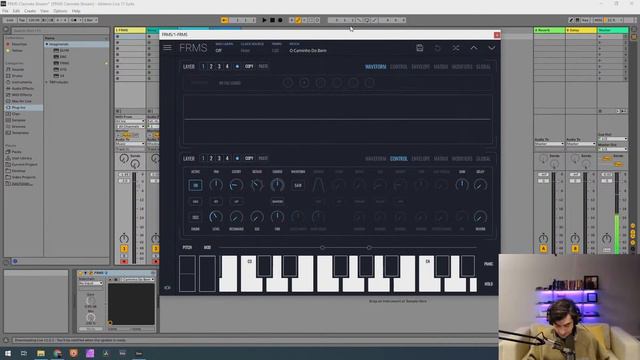The image size is (640, 360).
Task: Go to next FRMS preset with down chevron
Action: pos(491,48)
